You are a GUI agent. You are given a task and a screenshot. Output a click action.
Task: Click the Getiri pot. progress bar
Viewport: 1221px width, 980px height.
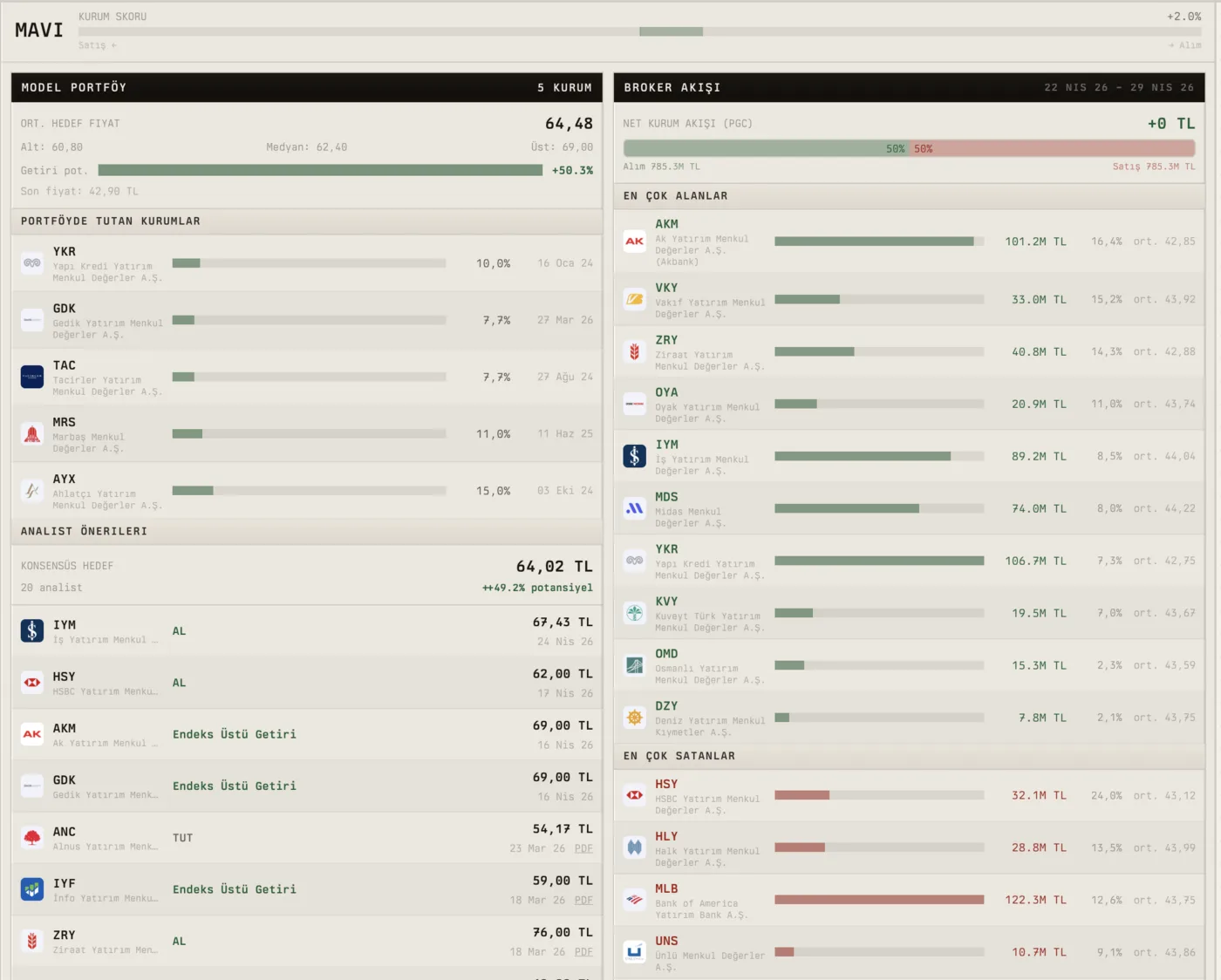point(320,170)
